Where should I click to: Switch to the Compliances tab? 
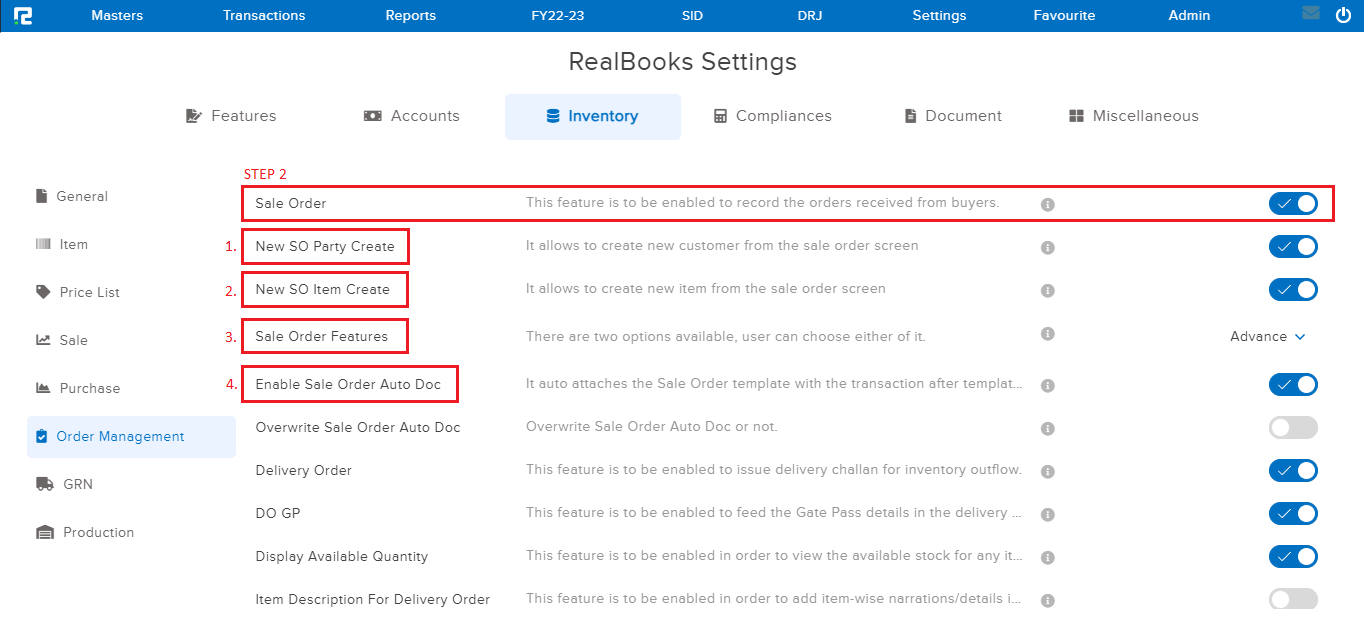coord(772,116)
